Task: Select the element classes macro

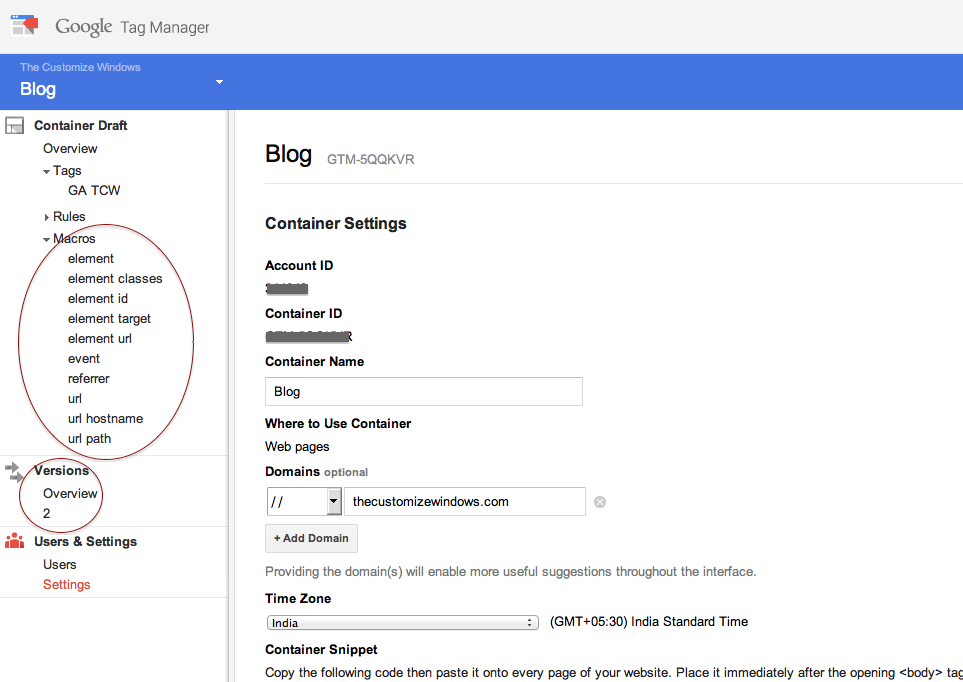Action: pos(115,278)
